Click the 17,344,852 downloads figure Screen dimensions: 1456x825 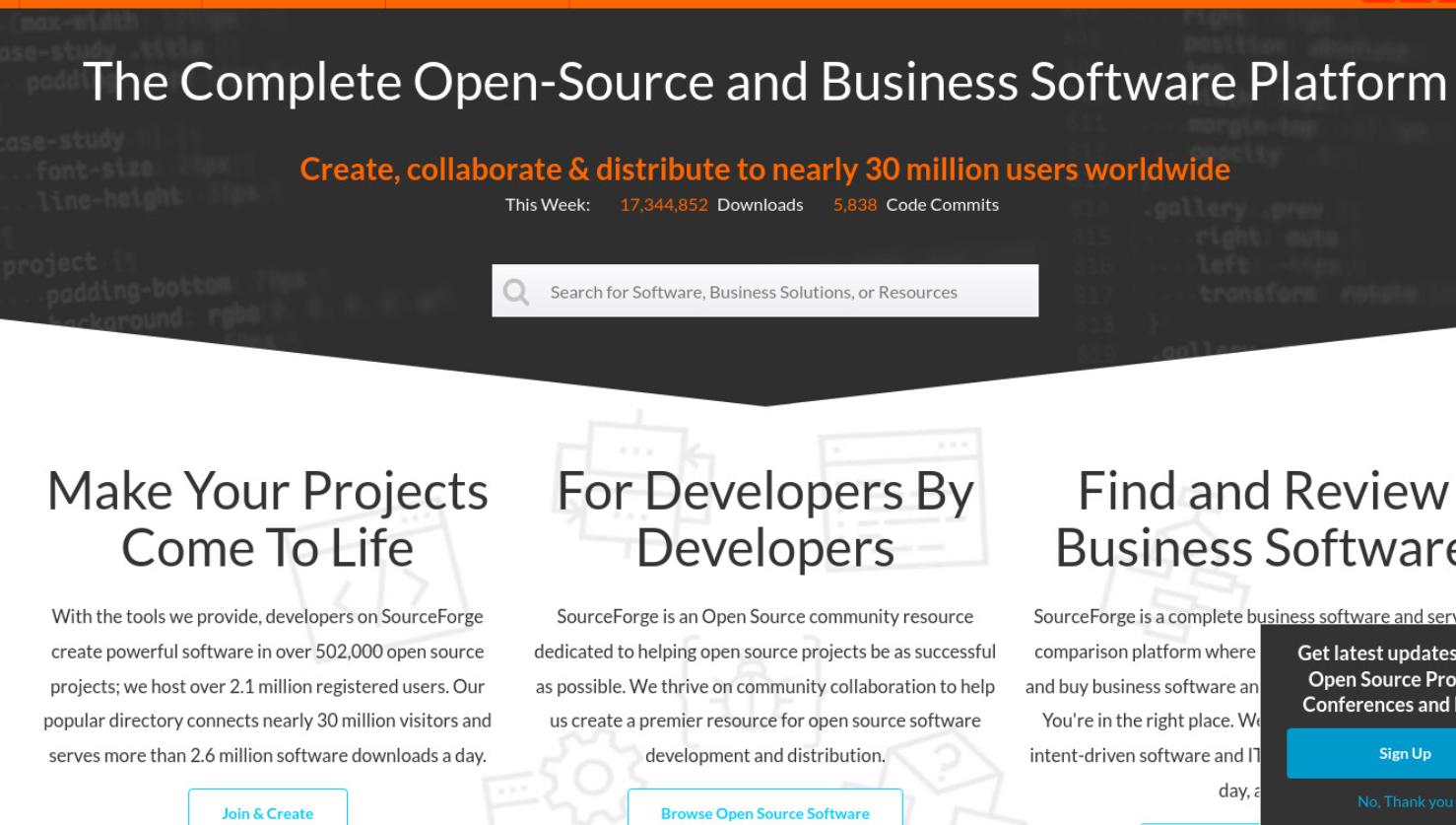click(x=664, y=205)
